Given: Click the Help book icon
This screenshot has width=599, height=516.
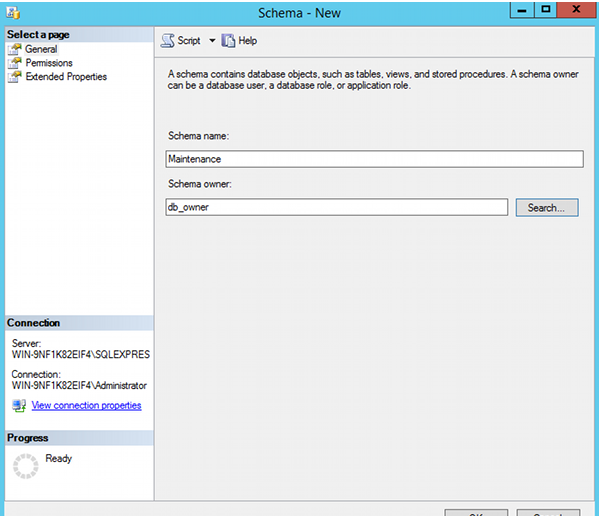Looking at the screenshot, I should tap(228, 40).
